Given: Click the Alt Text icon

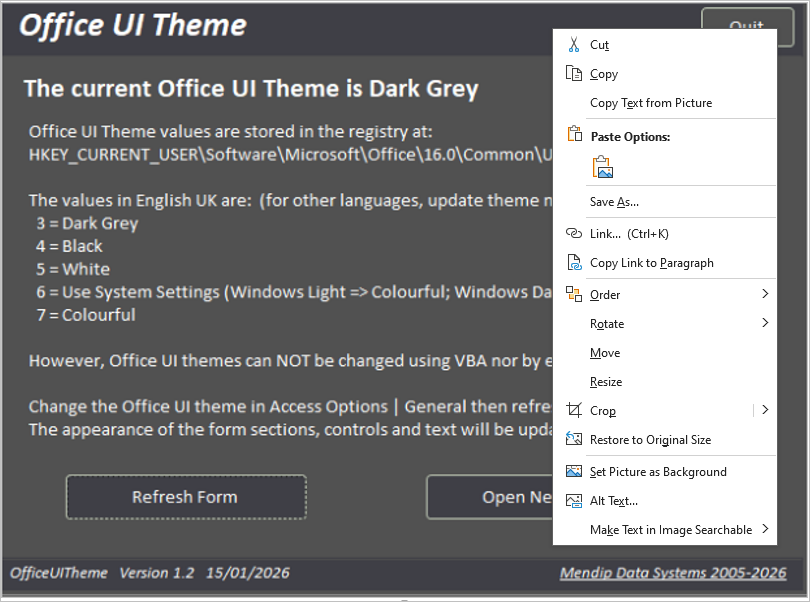Looking at the screenshot, I should click(x=573, y=500).
